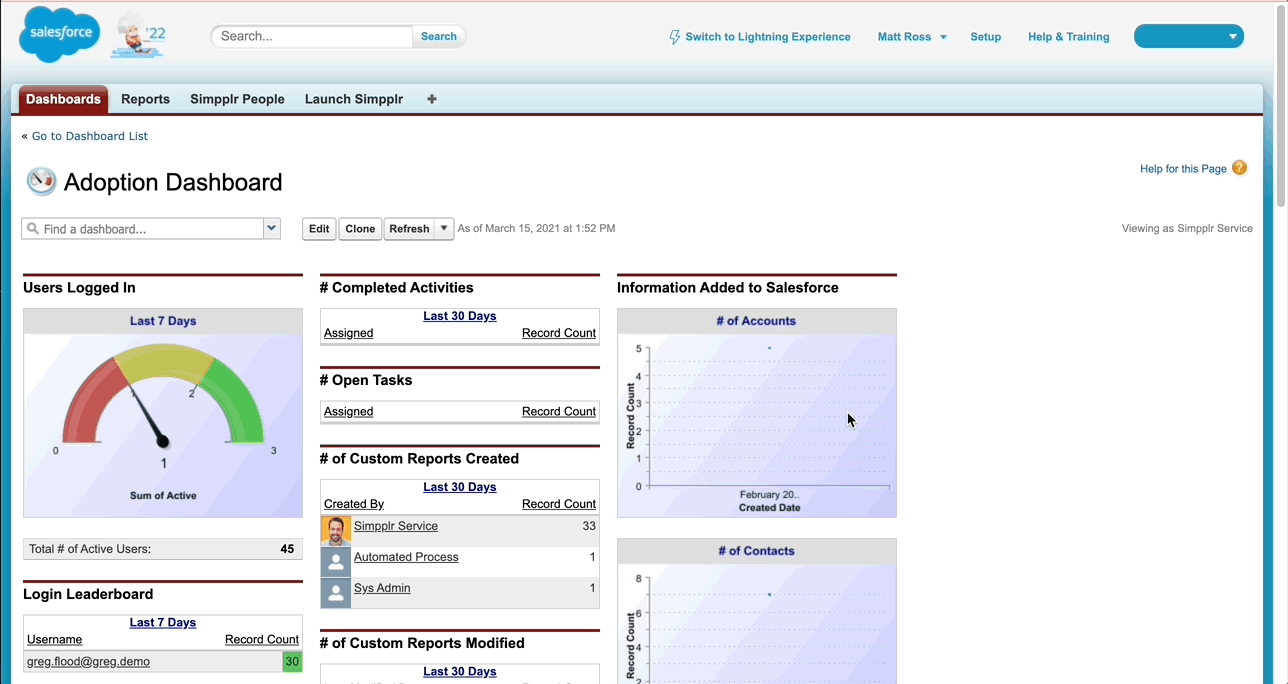Viewport: 1288px width, 684px height.
Task: Click the Salesforce cloud logo
Action: [x=58, y=33]
